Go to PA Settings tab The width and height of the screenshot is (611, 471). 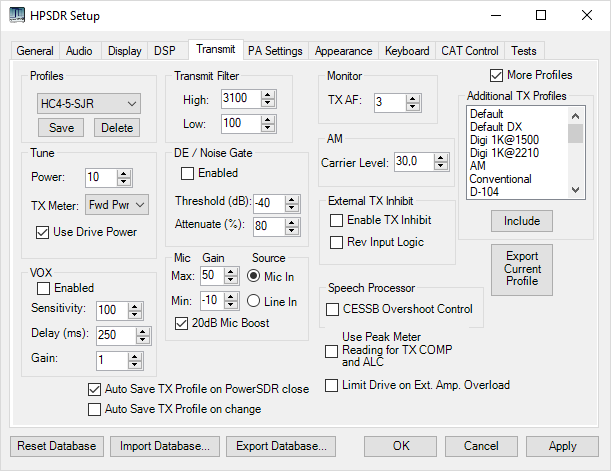coord(275,51)
